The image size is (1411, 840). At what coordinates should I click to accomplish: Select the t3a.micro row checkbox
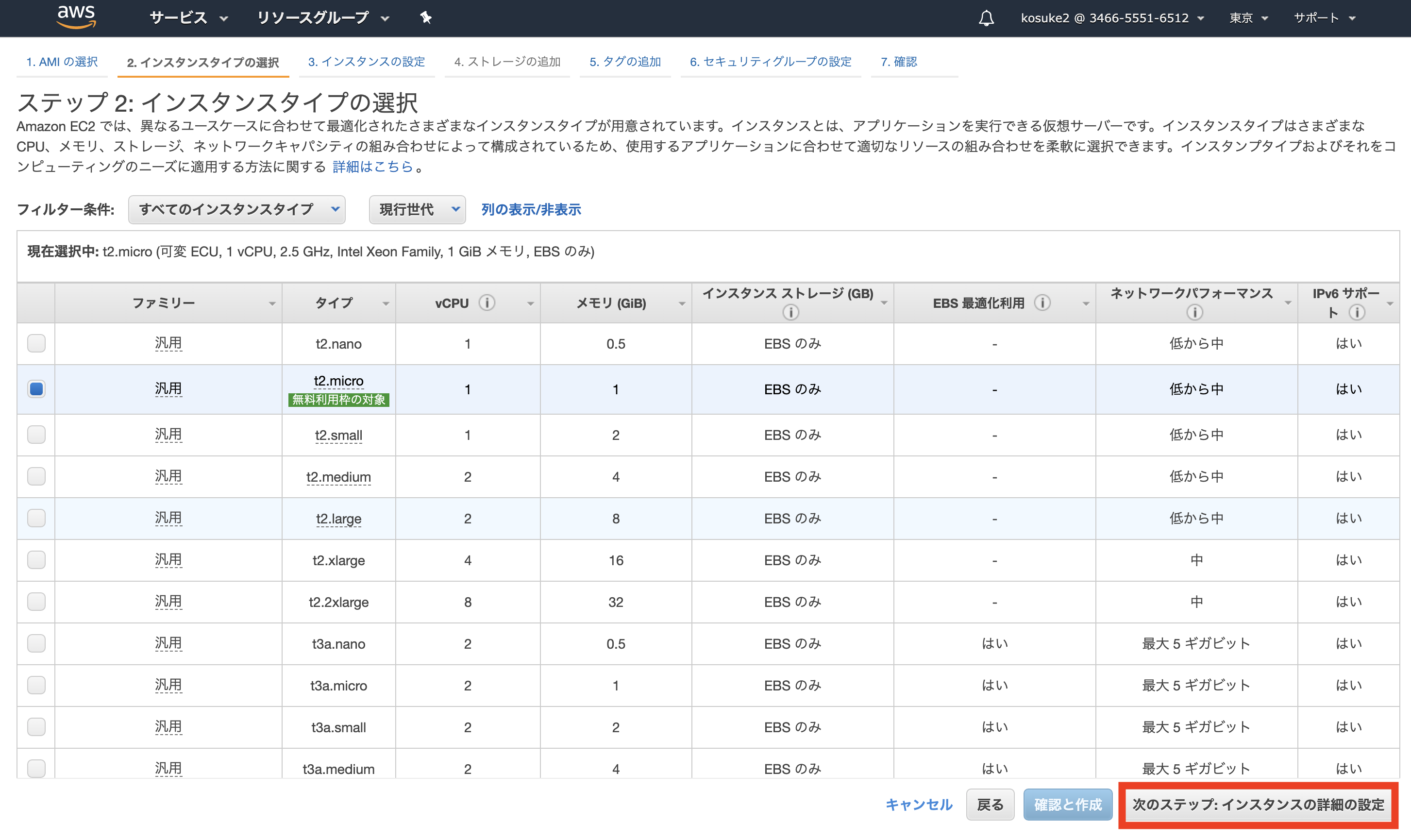click(36, 686)
